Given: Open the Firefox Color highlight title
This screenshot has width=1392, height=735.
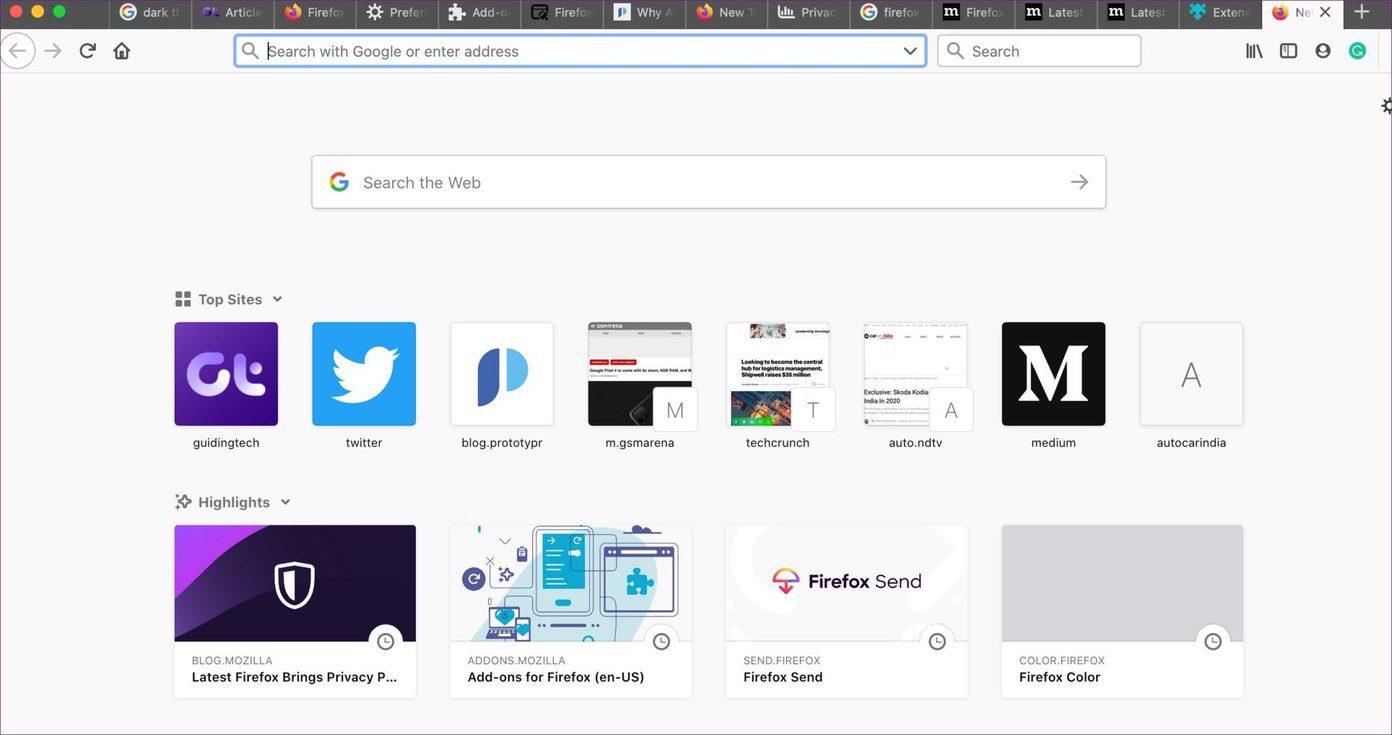Looking at the screenshot, I should tap(1060, 677).
